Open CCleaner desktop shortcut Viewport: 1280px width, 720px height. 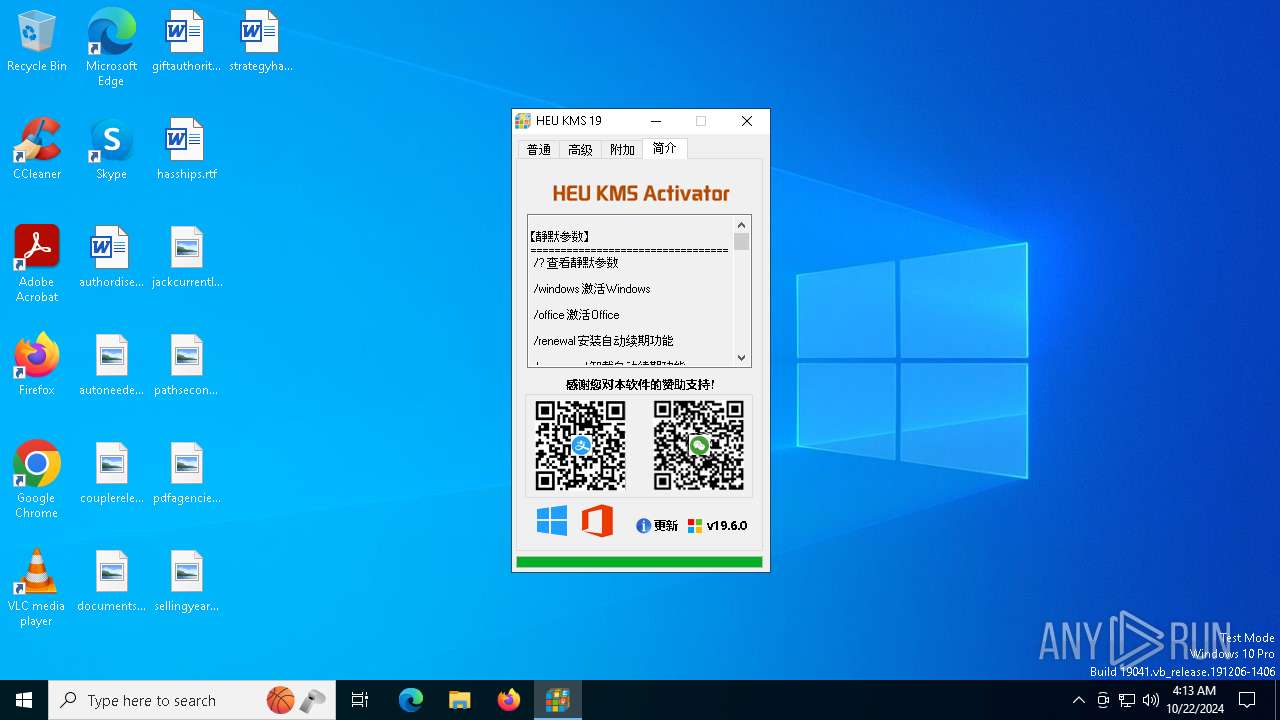point(37,150)
